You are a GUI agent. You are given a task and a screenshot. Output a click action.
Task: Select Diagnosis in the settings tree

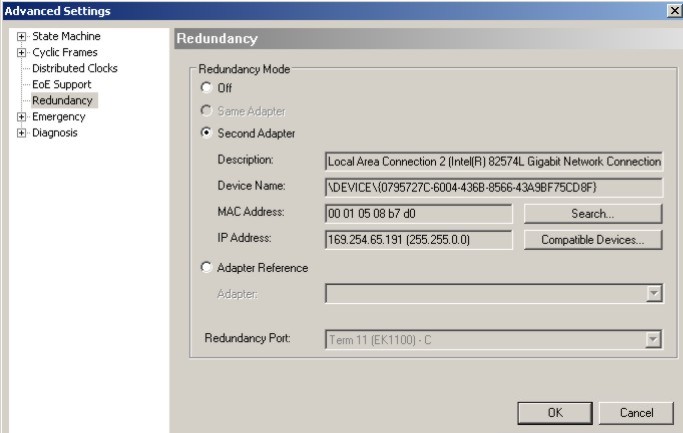tap(55, 133)
